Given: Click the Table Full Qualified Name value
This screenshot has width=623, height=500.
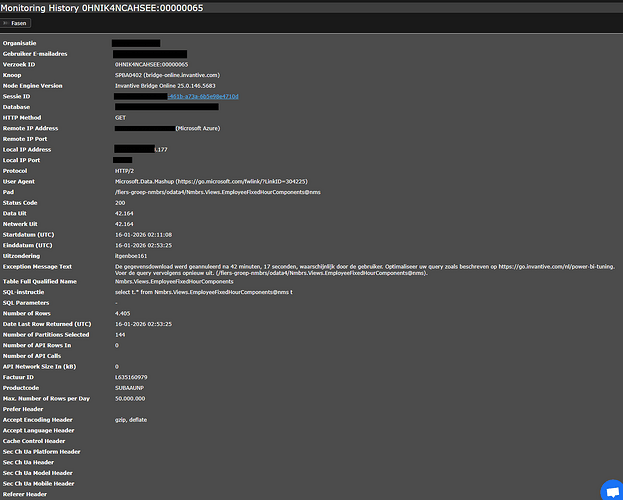Looking at the screenshot, I should point(174,281).
